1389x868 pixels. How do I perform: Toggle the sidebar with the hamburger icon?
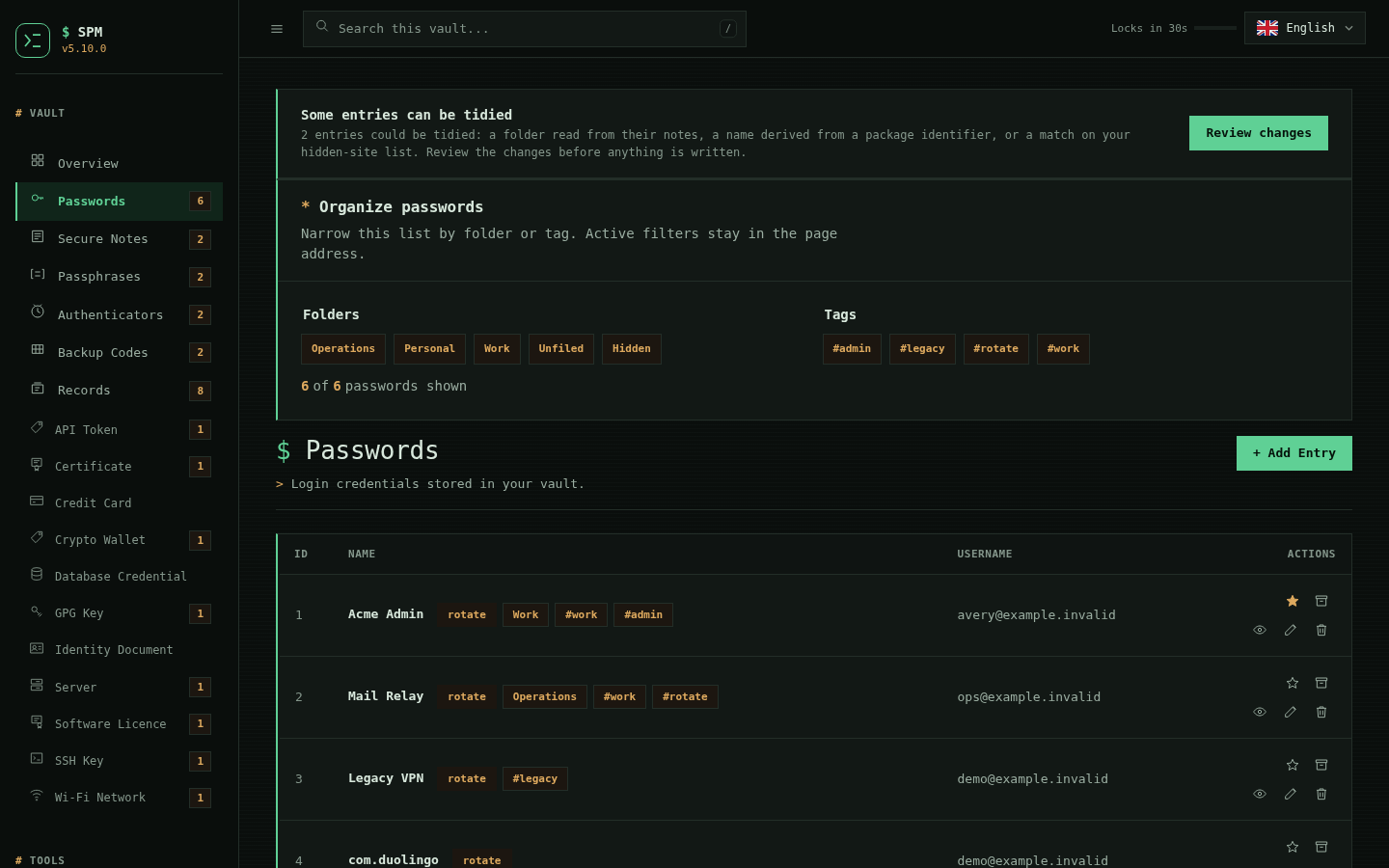(277, 29)
